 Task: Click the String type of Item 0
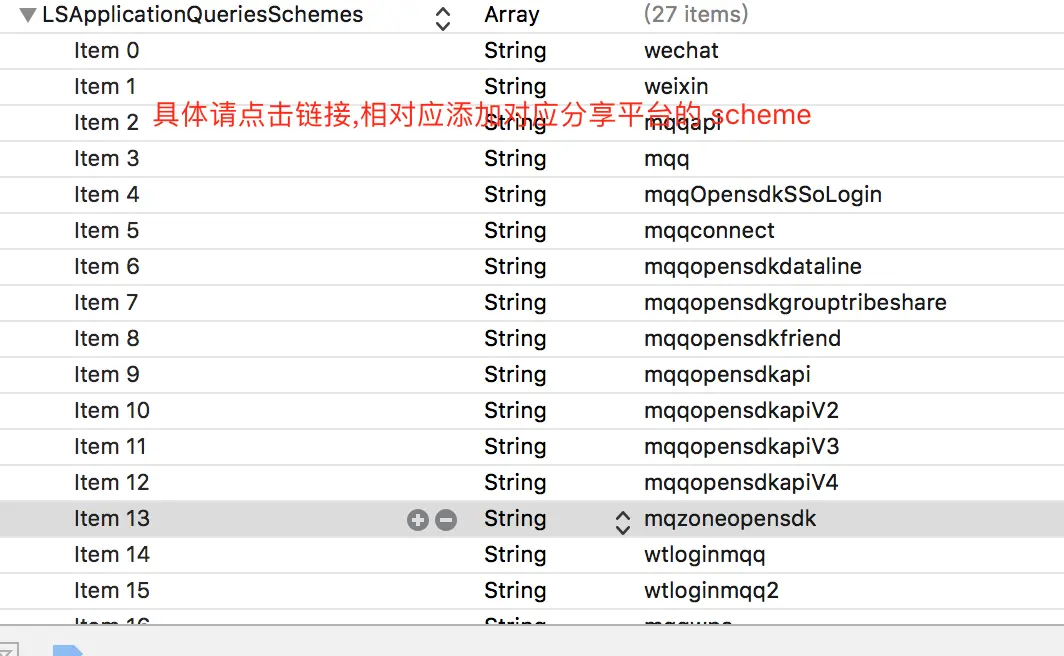[x=515, y=51]
